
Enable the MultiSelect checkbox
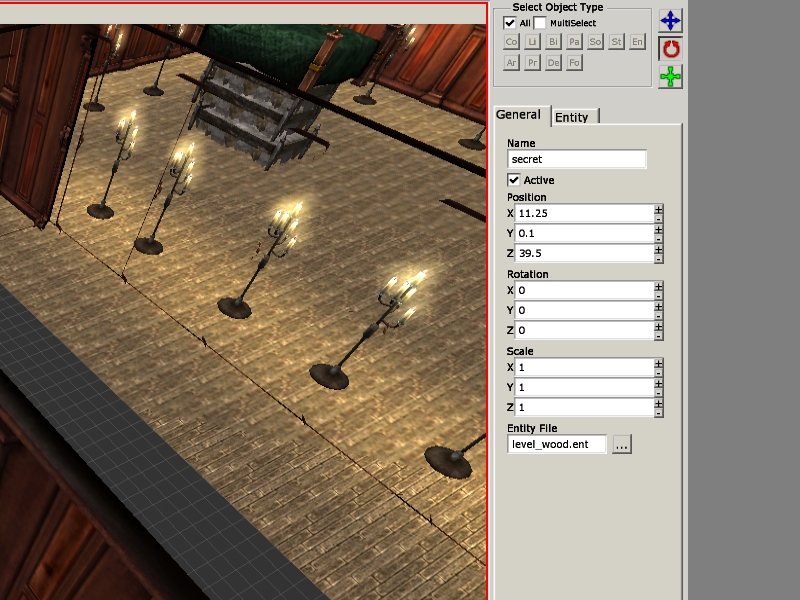(x=540, y=22)
